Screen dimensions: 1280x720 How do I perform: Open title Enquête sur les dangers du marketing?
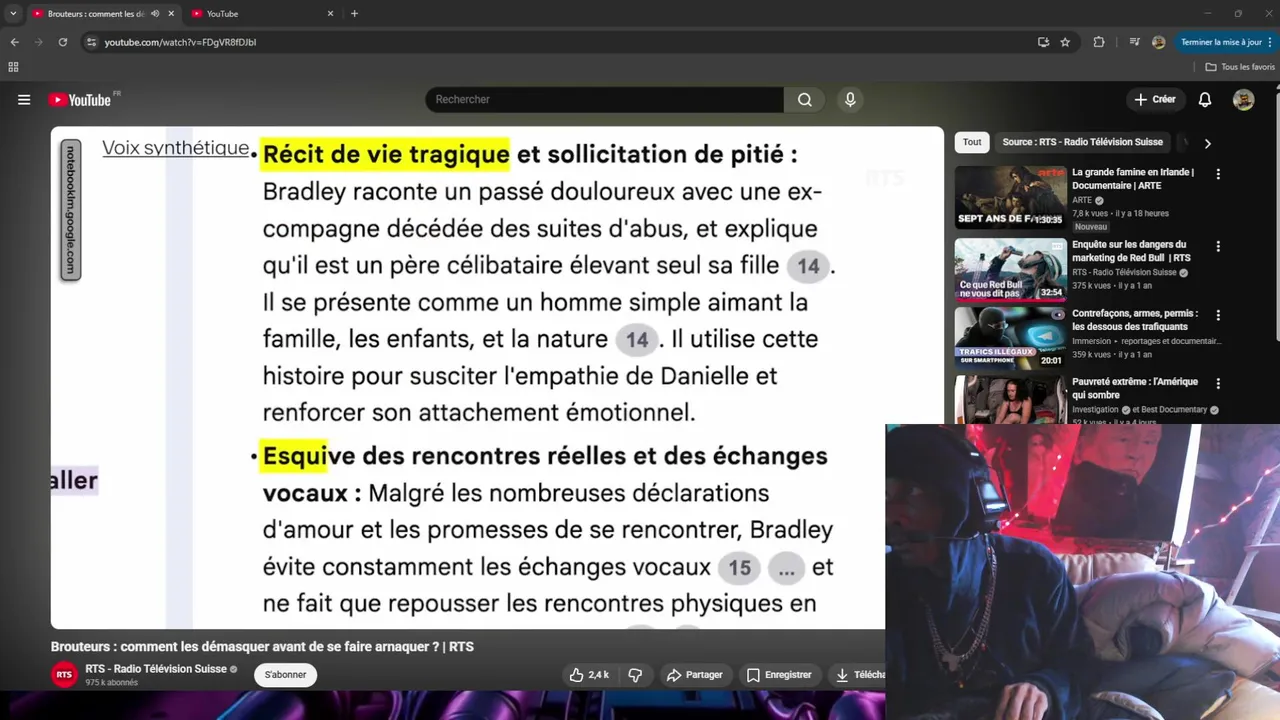(1133, 251)
